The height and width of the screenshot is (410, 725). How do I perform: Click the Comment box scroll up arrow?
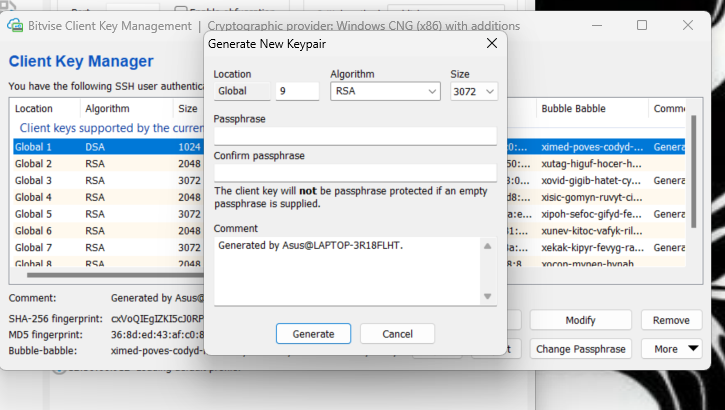(487, 246)
